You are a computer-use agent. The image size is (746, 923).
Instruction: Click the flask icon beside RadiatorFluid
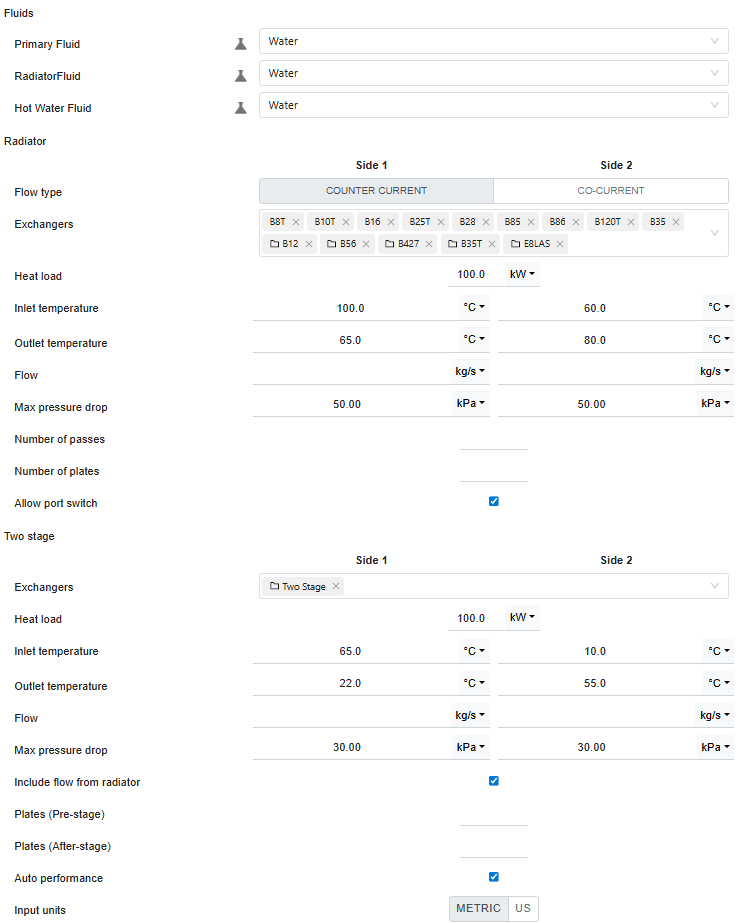tap(240, 76)
